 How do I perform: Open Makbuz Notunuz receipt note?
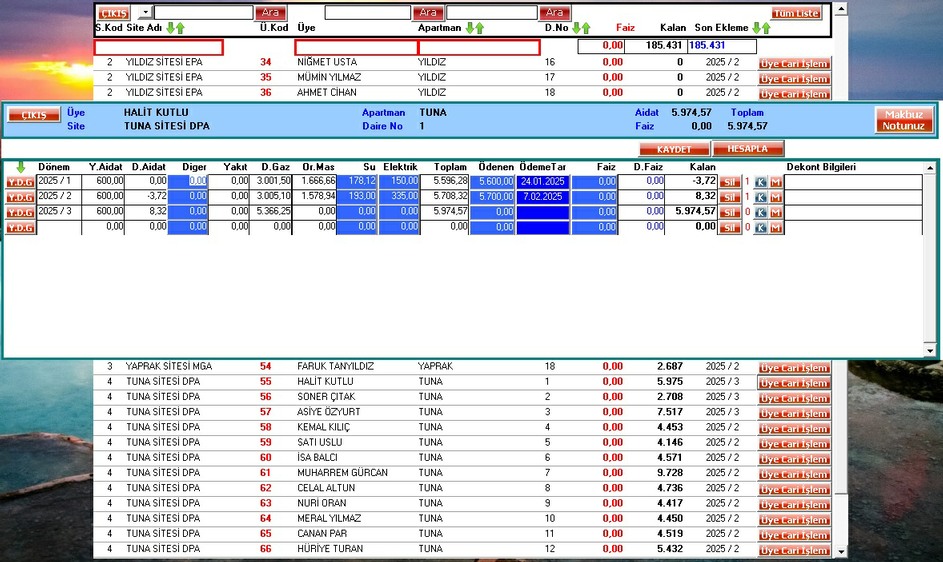click(x=903, y=120)
